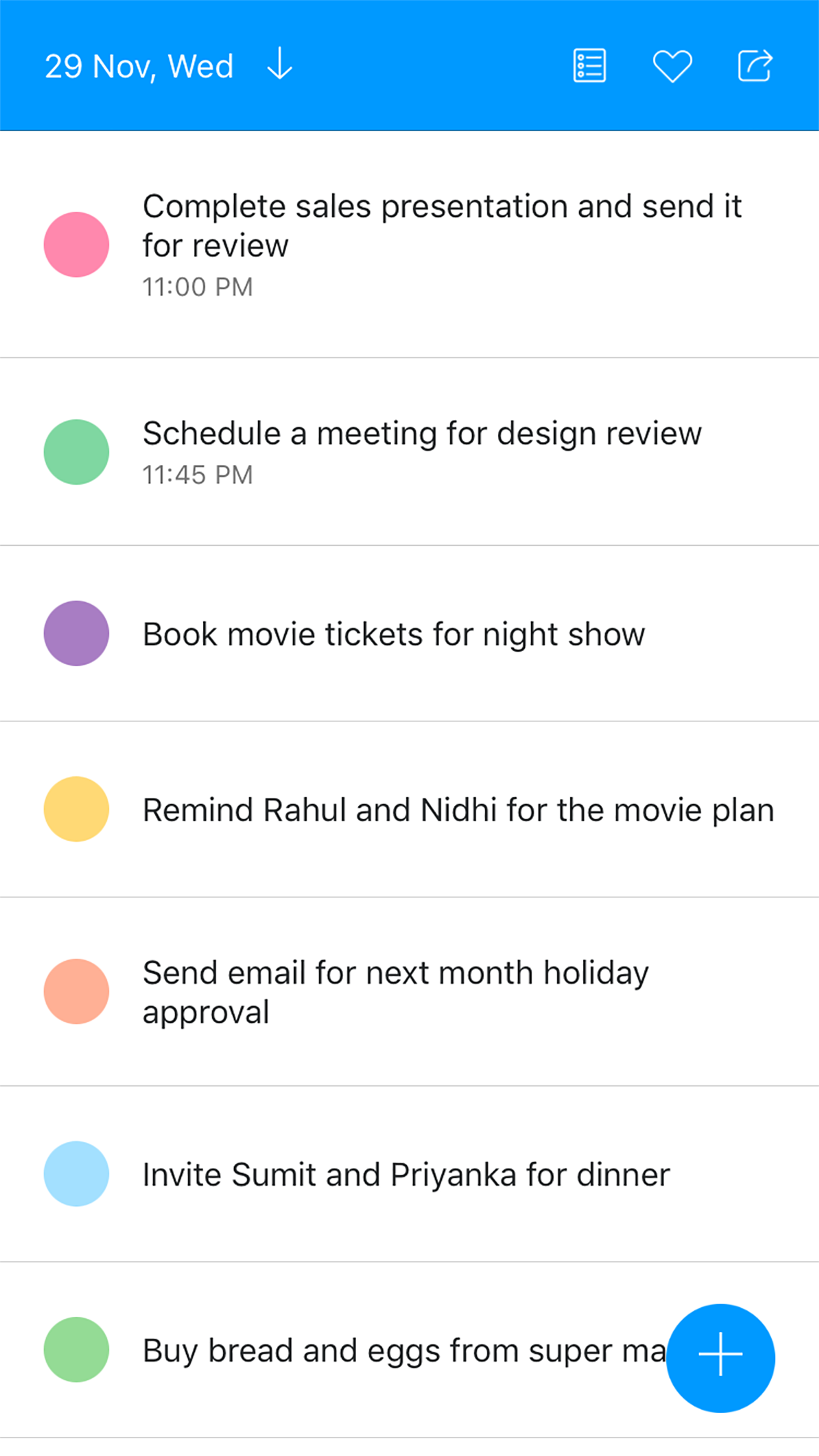Open the checklist view icon in header
Image resolution: width=819 pixels, height=1456 pixels.
tap(589, 66)
